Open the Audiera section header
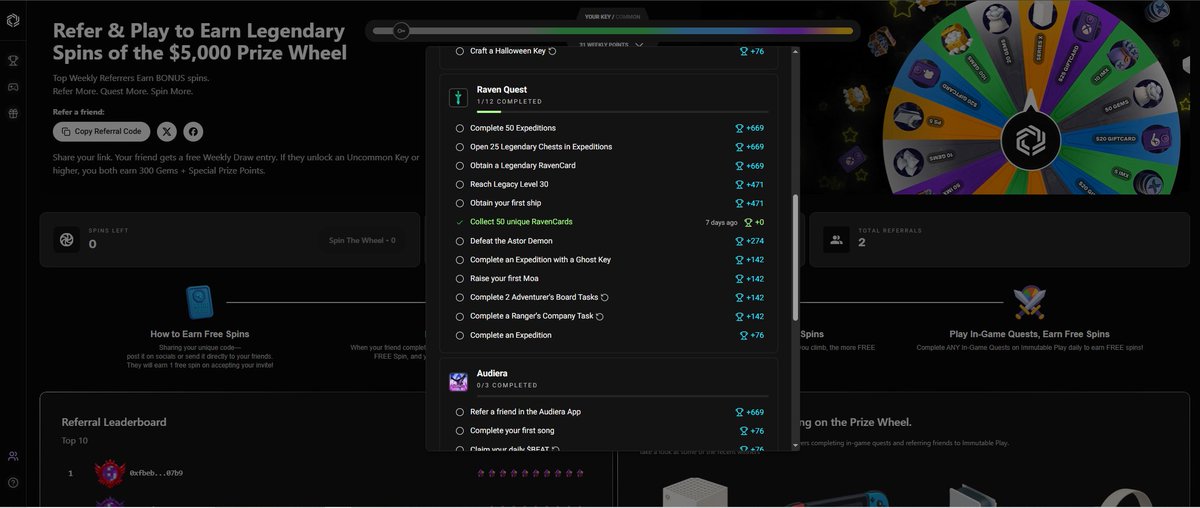Image resolution: width=1200 pixels, height=508 pixels. [x=611, y=380]
